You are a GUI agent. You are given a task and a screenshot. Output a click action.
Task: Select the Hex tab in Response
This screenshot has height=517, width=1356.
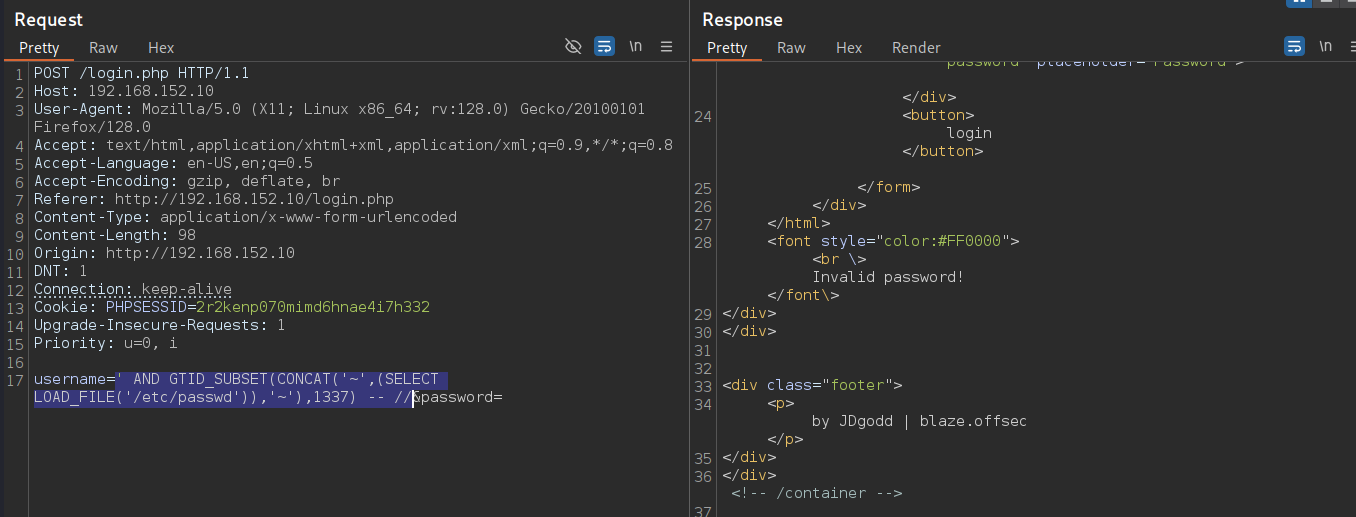849,48
